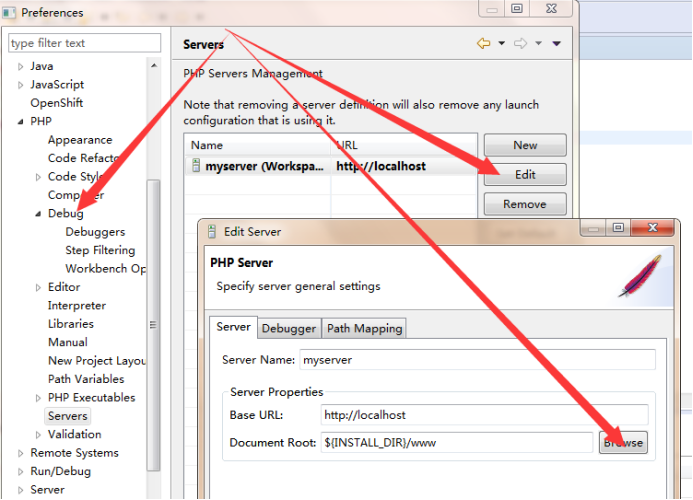Open the Interpreter preferences page
This screenshot has width=693, height=500.
click(x=77, y=305)
